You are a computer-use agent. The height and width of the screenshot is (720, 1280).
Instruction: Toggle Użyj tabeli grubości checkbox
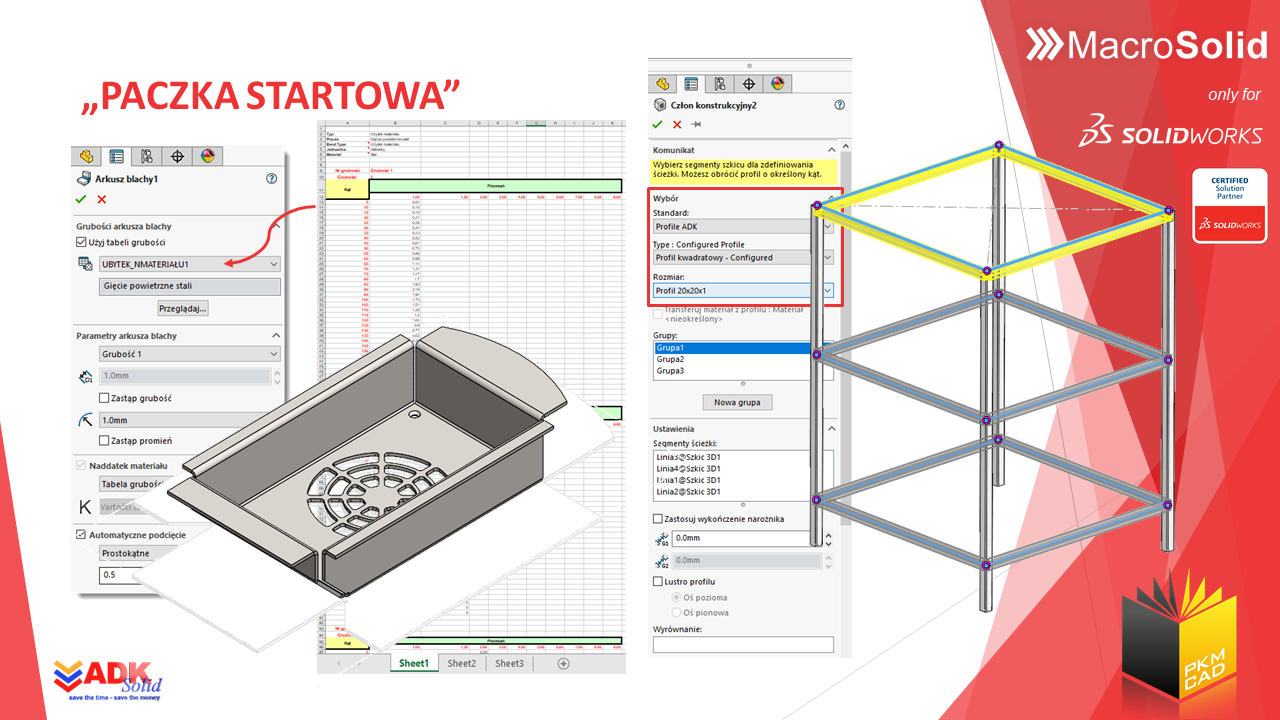82,242
